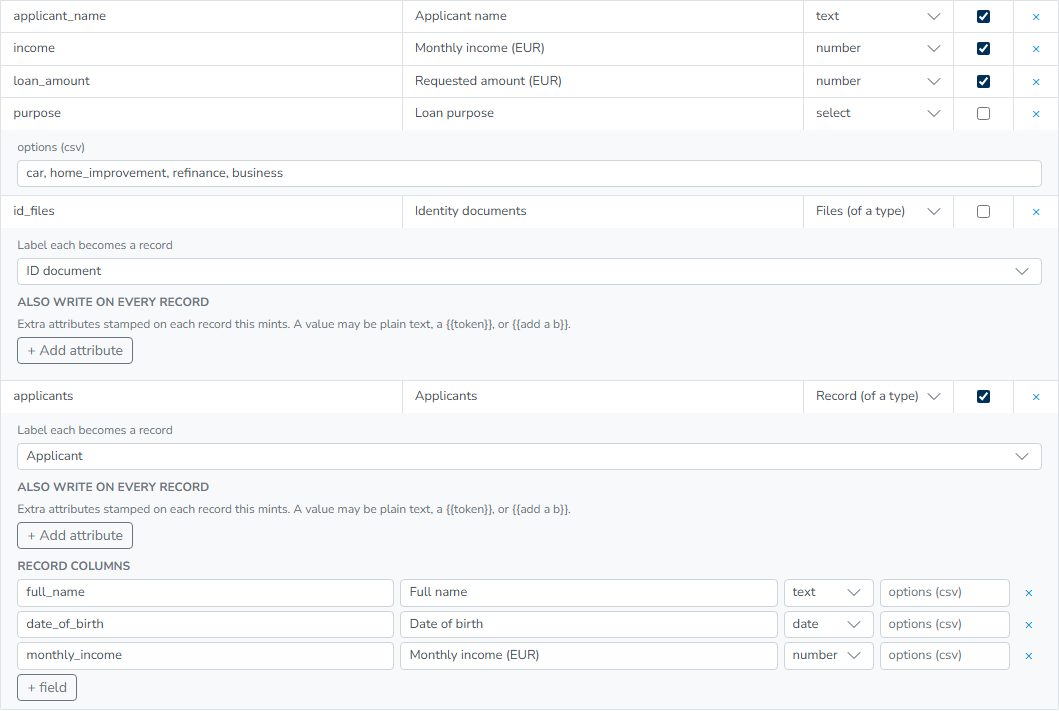
Task: Remove the monthly_income record column
Action: pyautogui.click(x=1029, y=656)
